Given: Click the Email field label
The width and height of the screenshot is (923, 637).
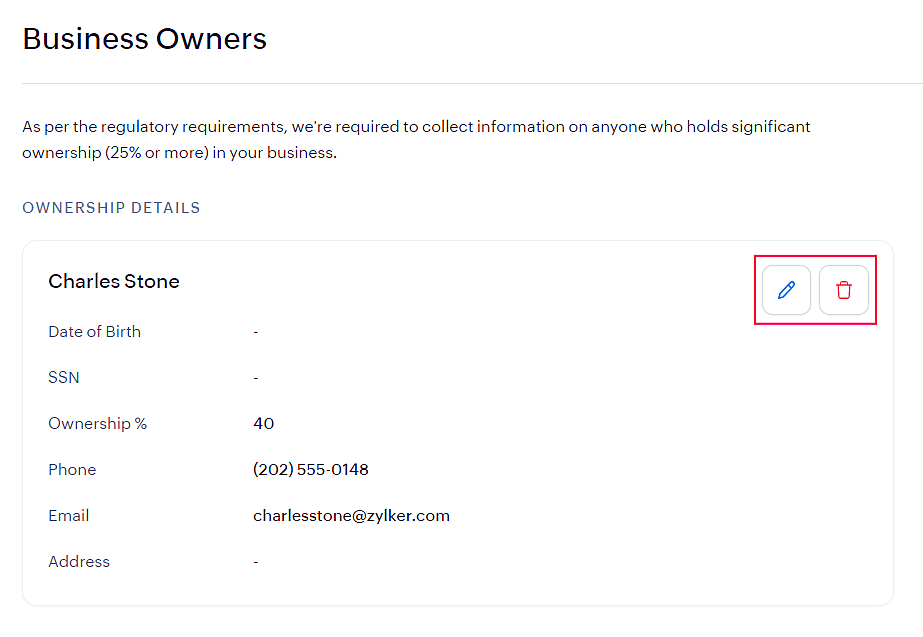Looking at the screenshot, I should (x=68, y=516).
